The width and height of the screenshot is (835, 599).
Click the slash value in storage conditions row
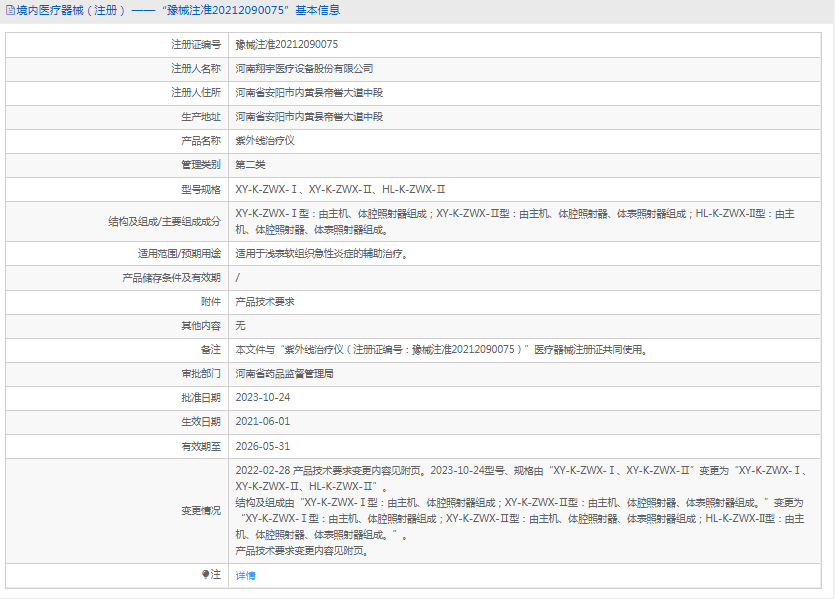[x=238, y=277]
